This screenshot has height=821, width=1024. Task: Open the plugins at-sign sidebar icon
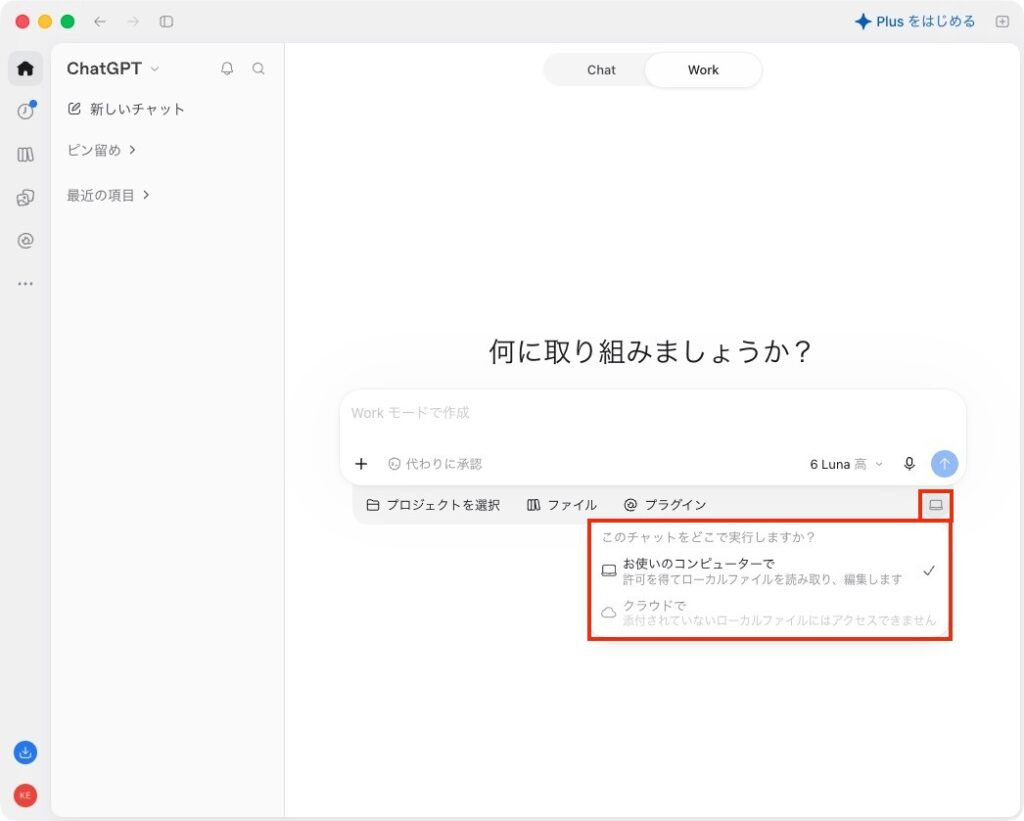(x=25, y=241)
